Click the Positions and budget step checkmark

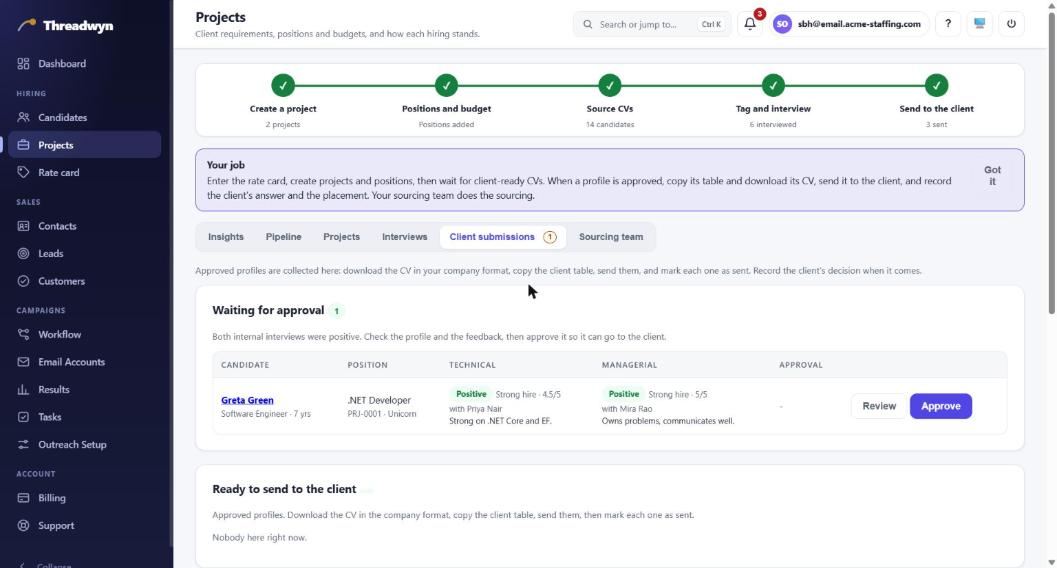(x=446, y=86)
